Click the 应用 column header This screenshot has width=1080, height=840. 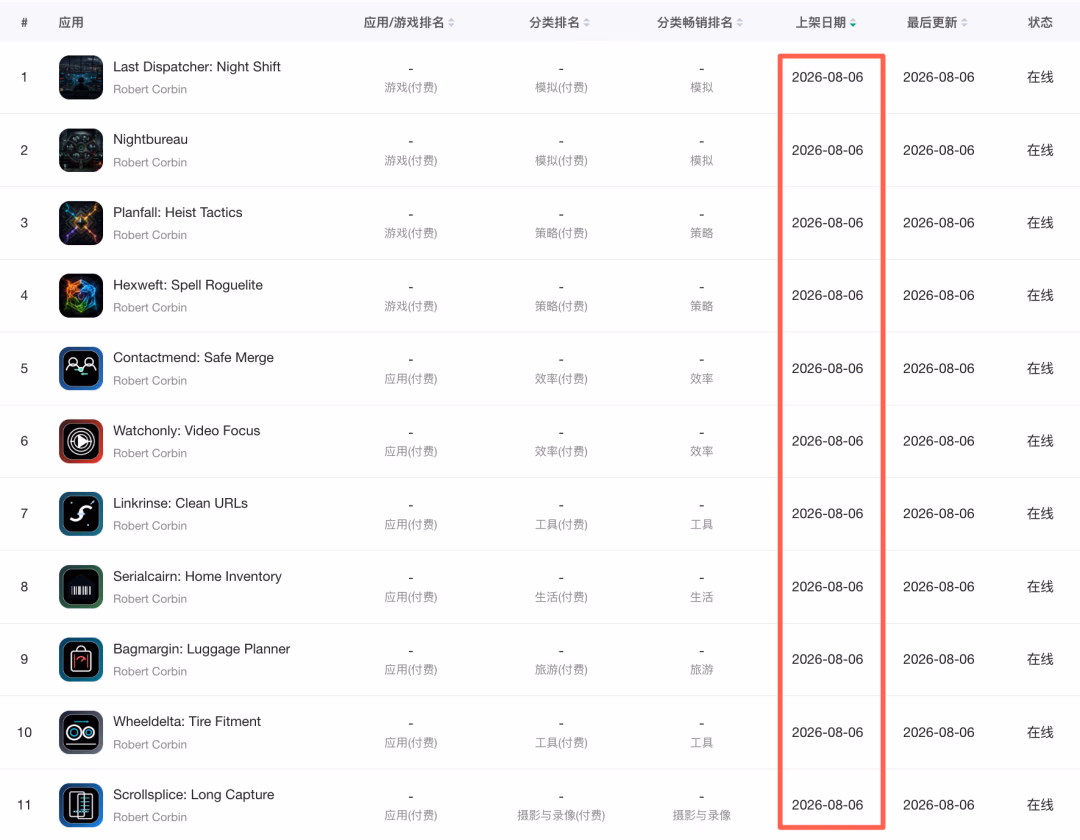coord(71,23)
